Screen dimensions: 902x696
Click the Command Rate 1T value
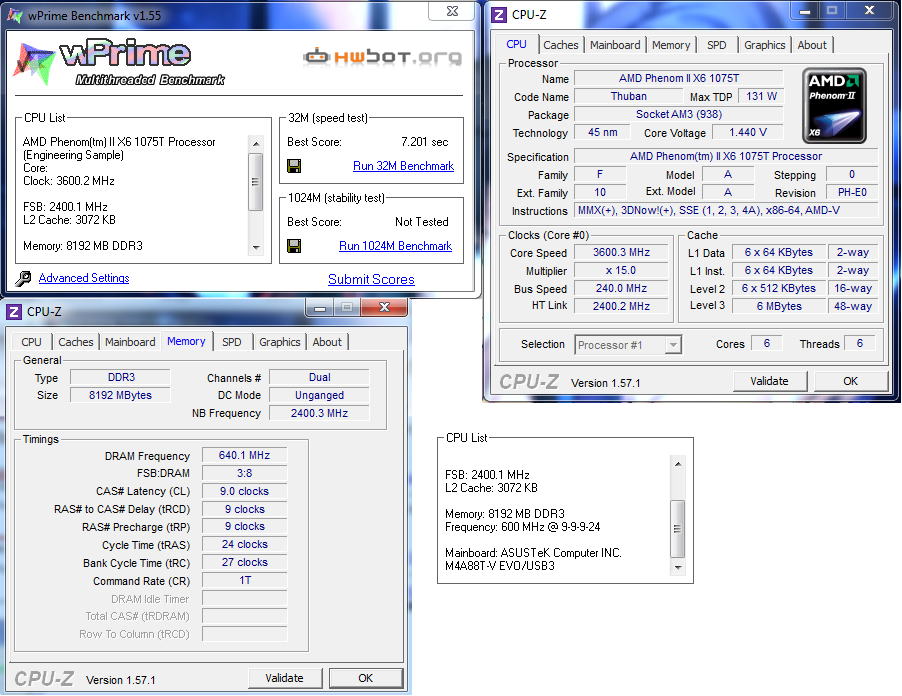(244, 580)
